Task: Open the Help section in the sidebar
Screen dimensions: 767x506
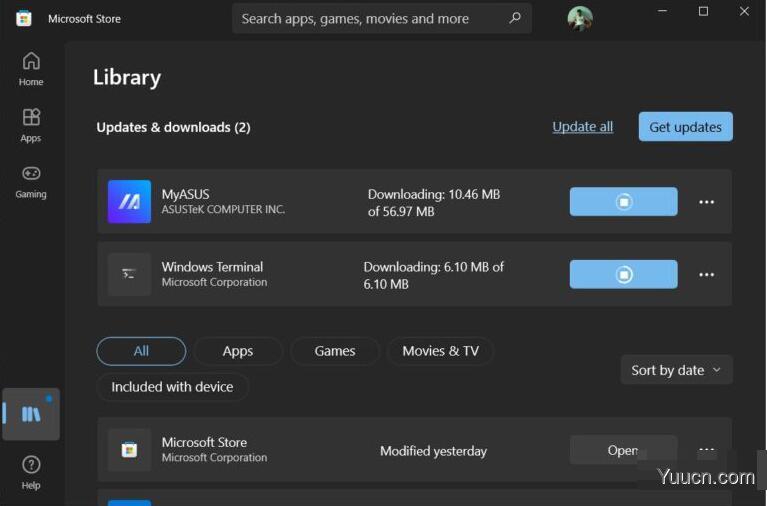Action: tap(31, 473)
